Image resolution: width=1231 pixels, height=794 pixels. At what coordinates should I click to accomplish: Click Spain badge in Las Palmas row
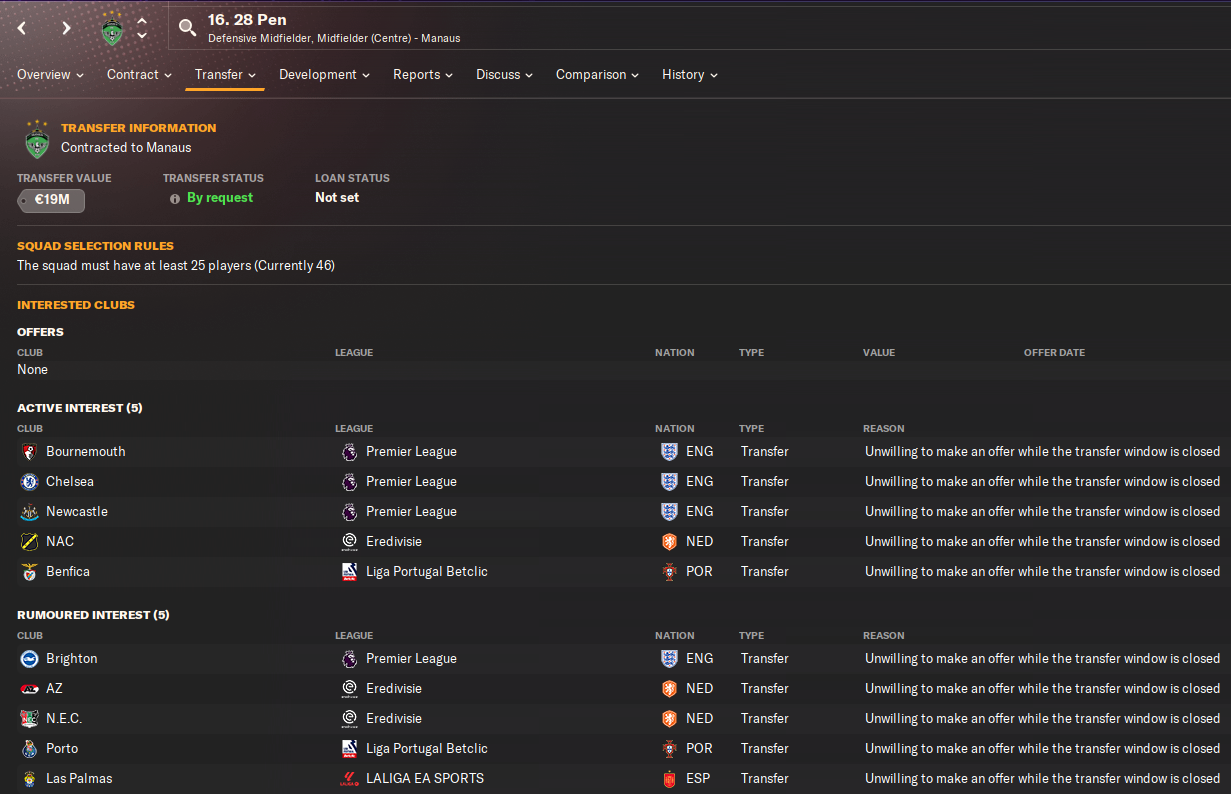pos(669,779)
